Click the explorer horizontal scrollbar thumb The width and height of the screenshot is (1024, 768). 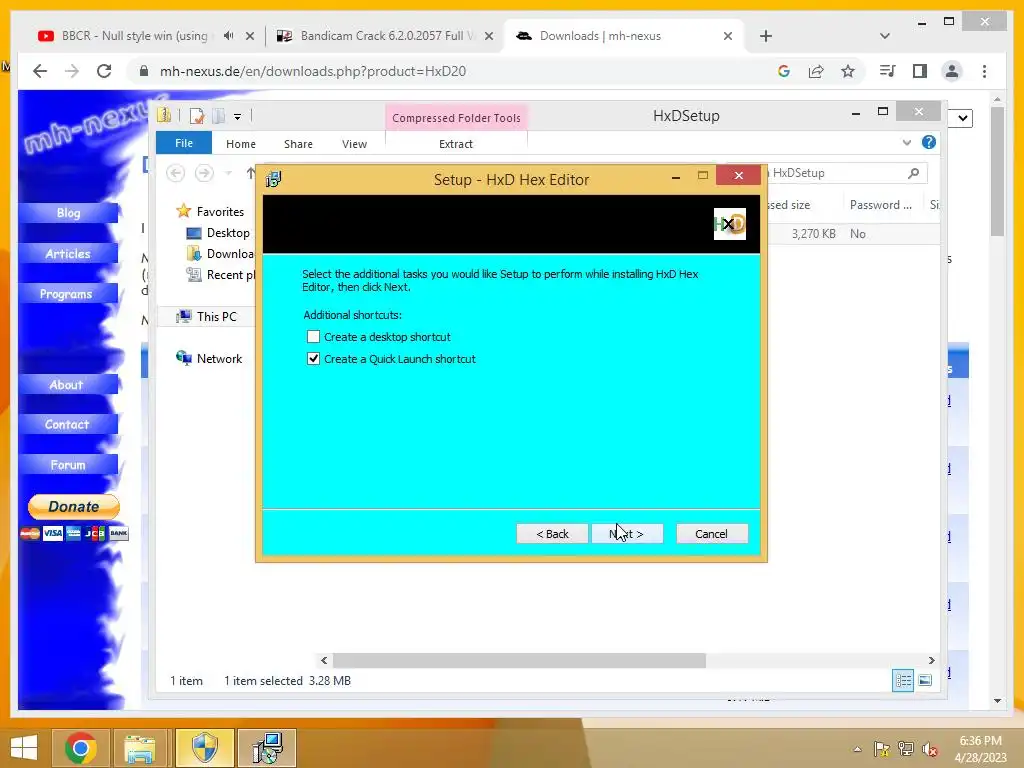point(519,660)
